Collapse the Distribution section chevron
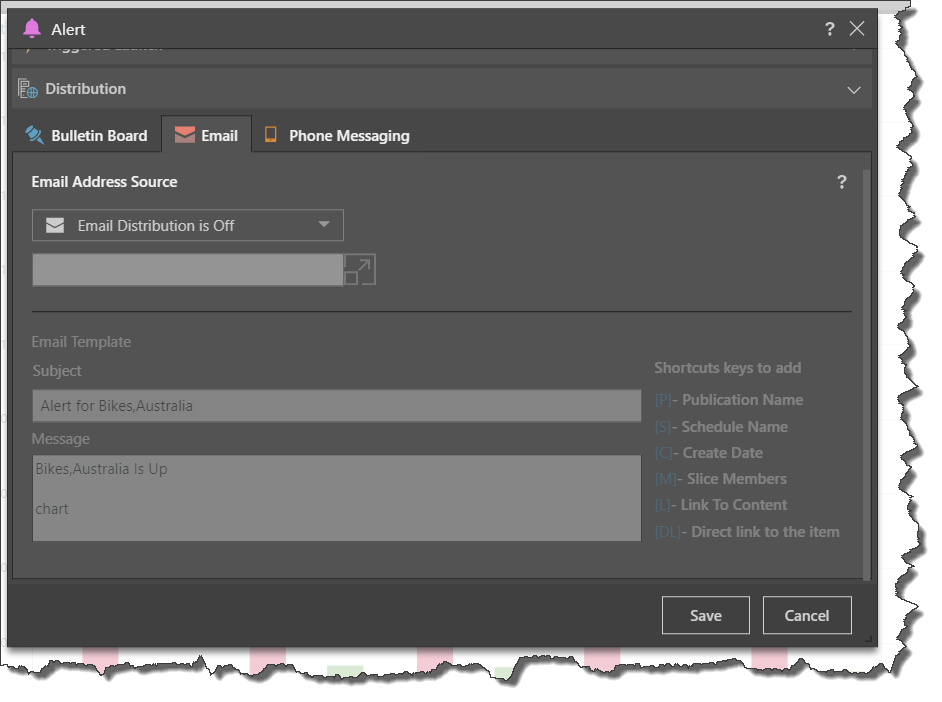This screenshot has width=942, height=702. coord(853,90)
